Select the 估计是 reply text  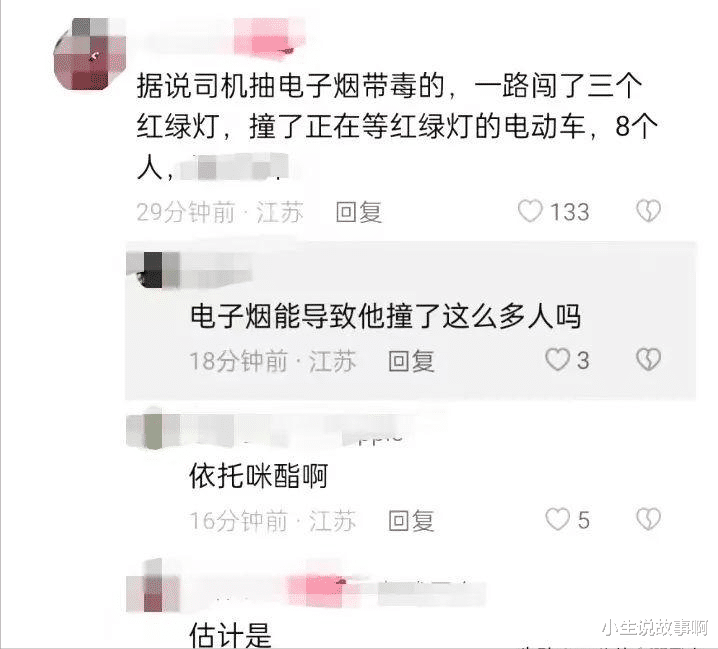[x=231, y=634]
